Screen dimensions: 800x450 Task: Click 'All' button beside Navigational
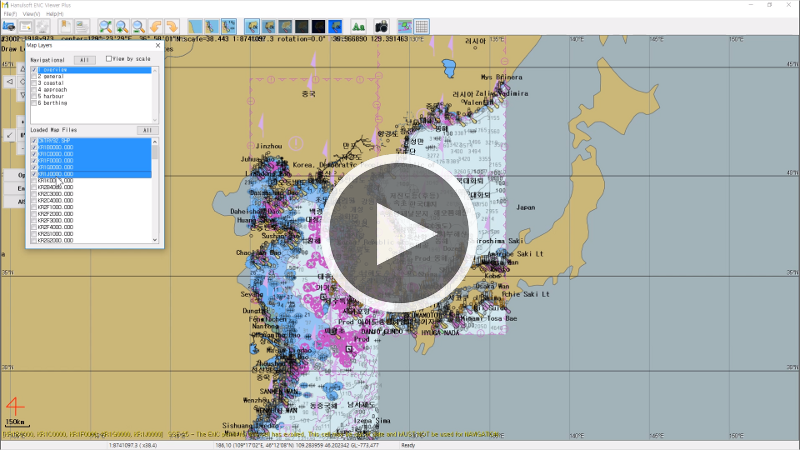point(84,60)
